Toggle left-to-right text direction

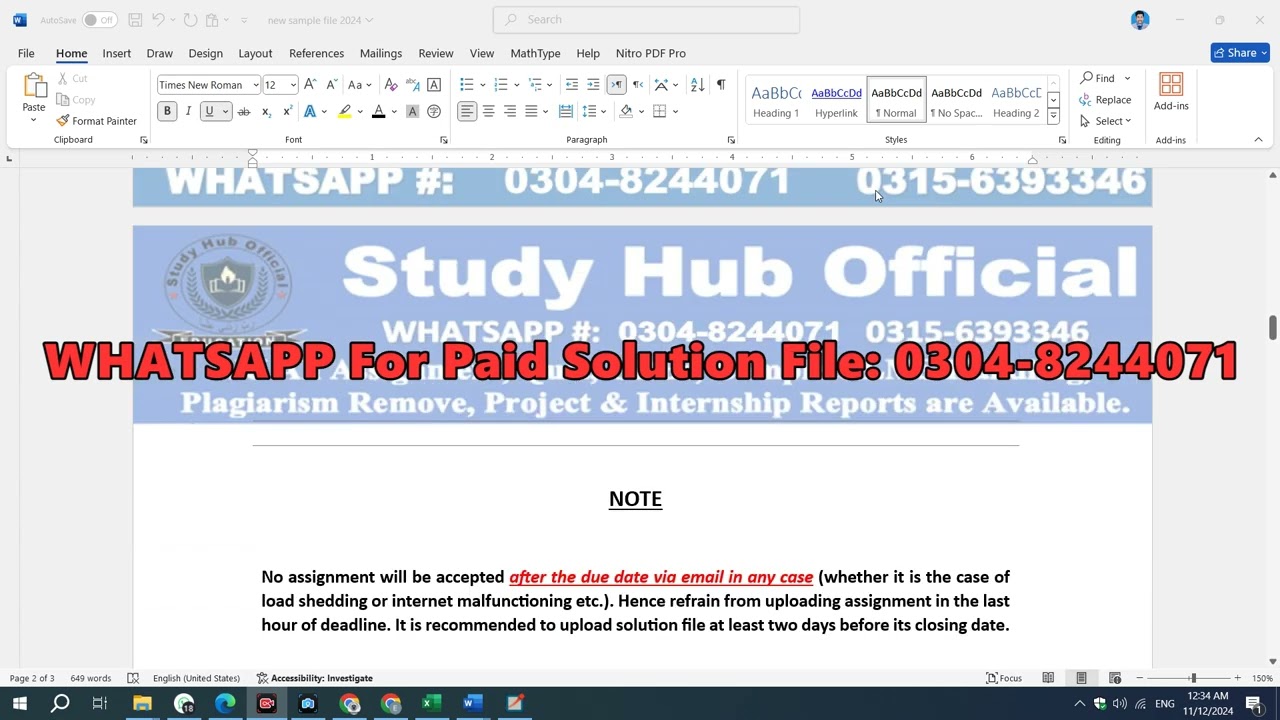[x=616, y=85]
